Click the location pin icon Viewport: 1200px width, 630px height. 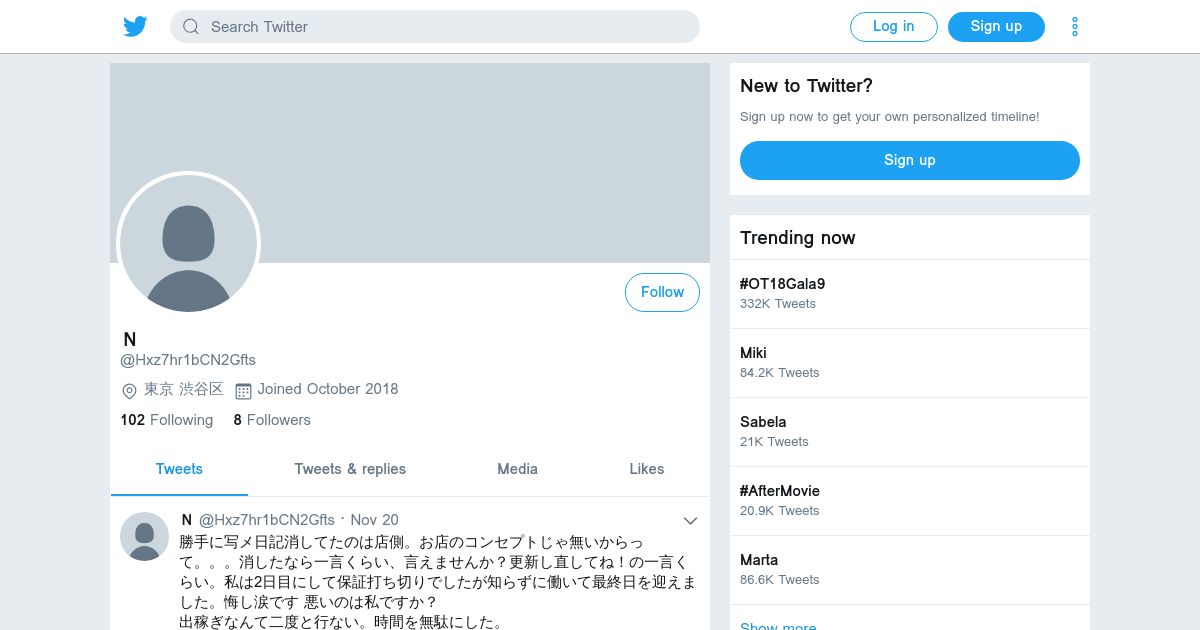click(129, 391)
